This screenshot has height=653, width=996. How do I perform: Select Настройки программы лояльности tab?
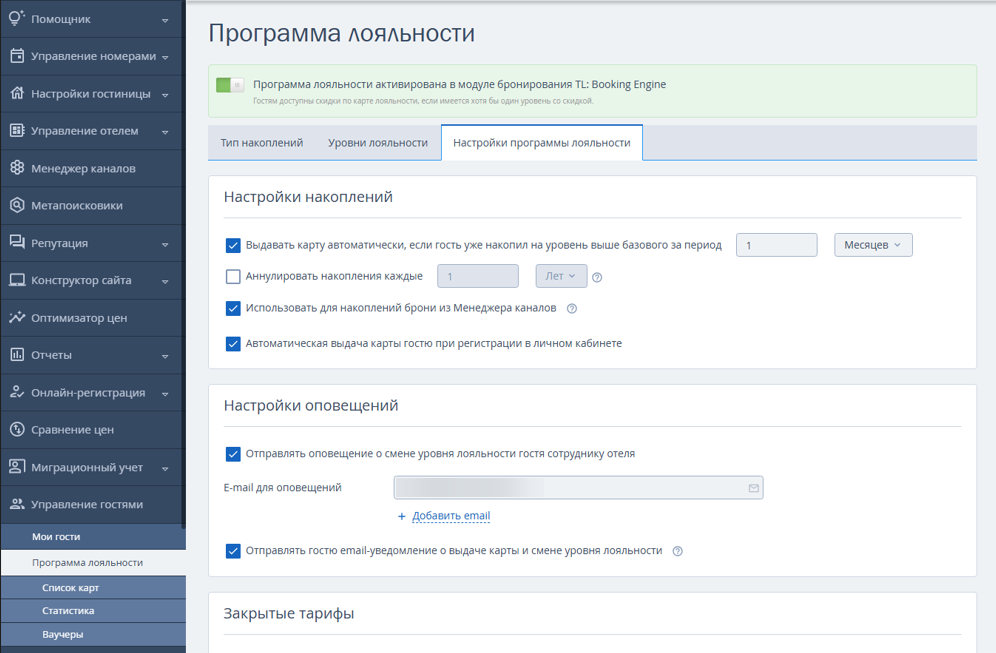pyautogui.click(x=542, y=143)
